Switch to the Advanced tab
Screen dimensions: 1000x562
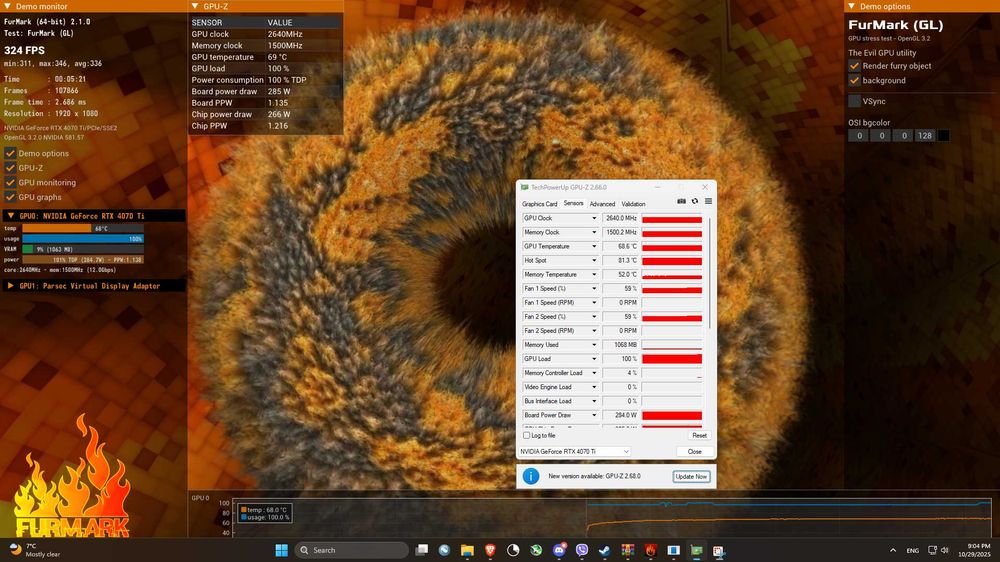pos(602,204)
